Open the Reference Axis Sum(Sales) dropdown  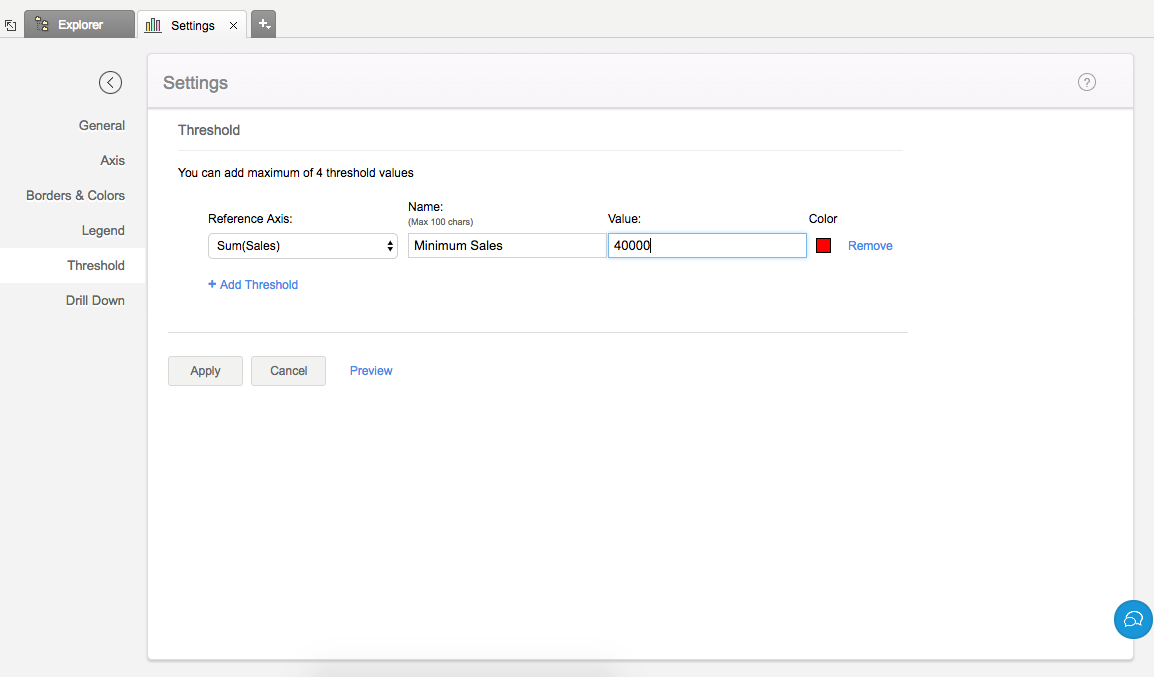[302, 246]
